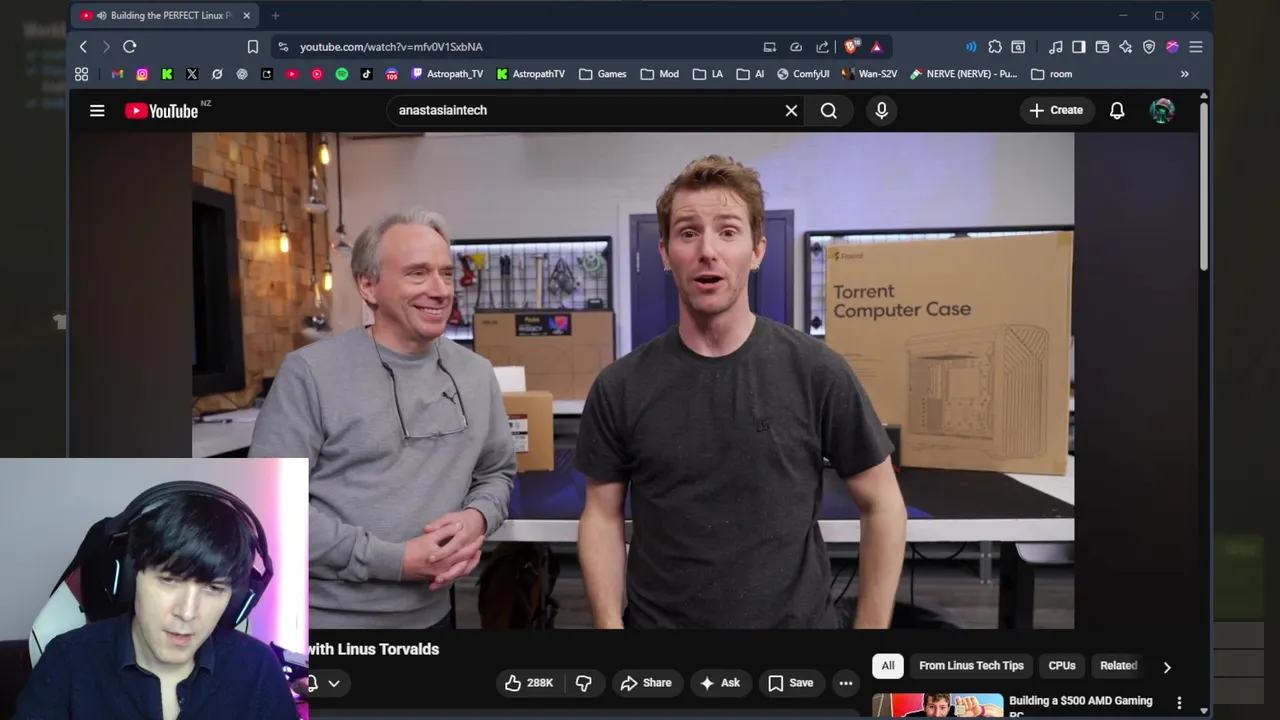Open Gmail bookmark
The width and height of the screenshot is (1280, 720).
[x=117, y=74]
